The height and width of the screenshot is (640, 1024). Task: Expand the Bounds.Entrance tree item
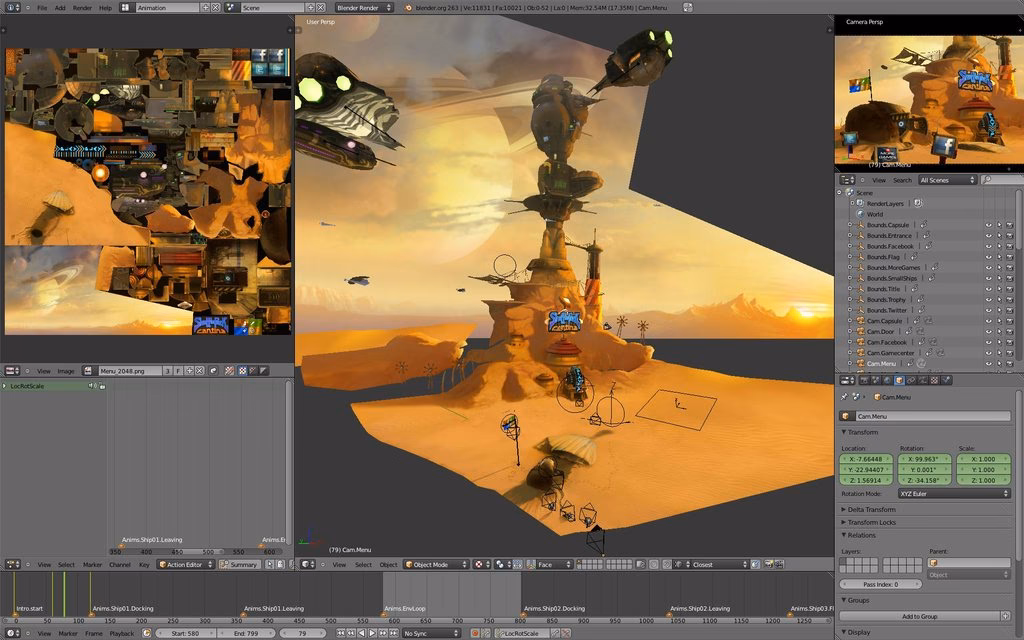[850, 236]
